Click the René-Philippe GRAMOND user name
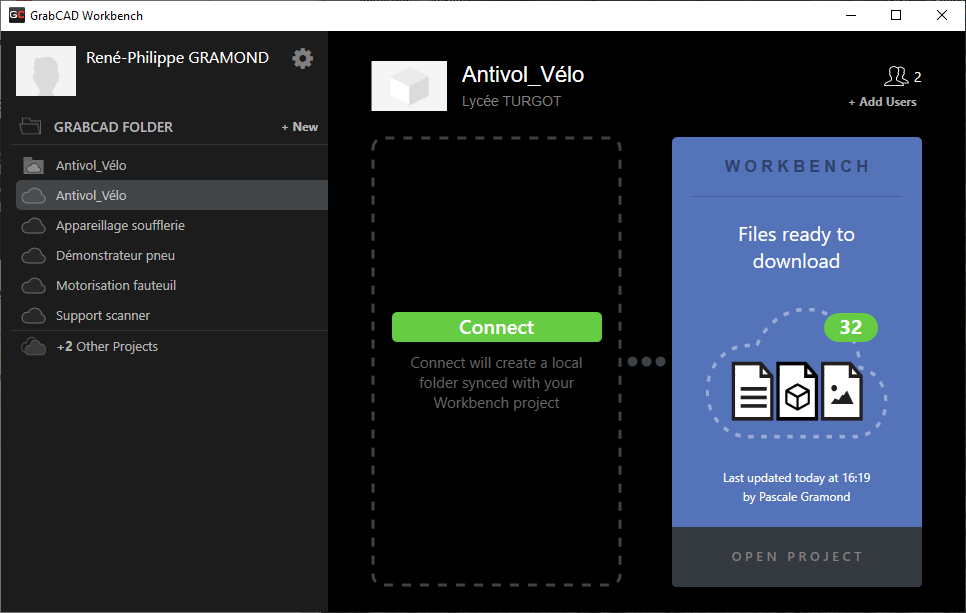966x613 pixels. coord(177,58)
